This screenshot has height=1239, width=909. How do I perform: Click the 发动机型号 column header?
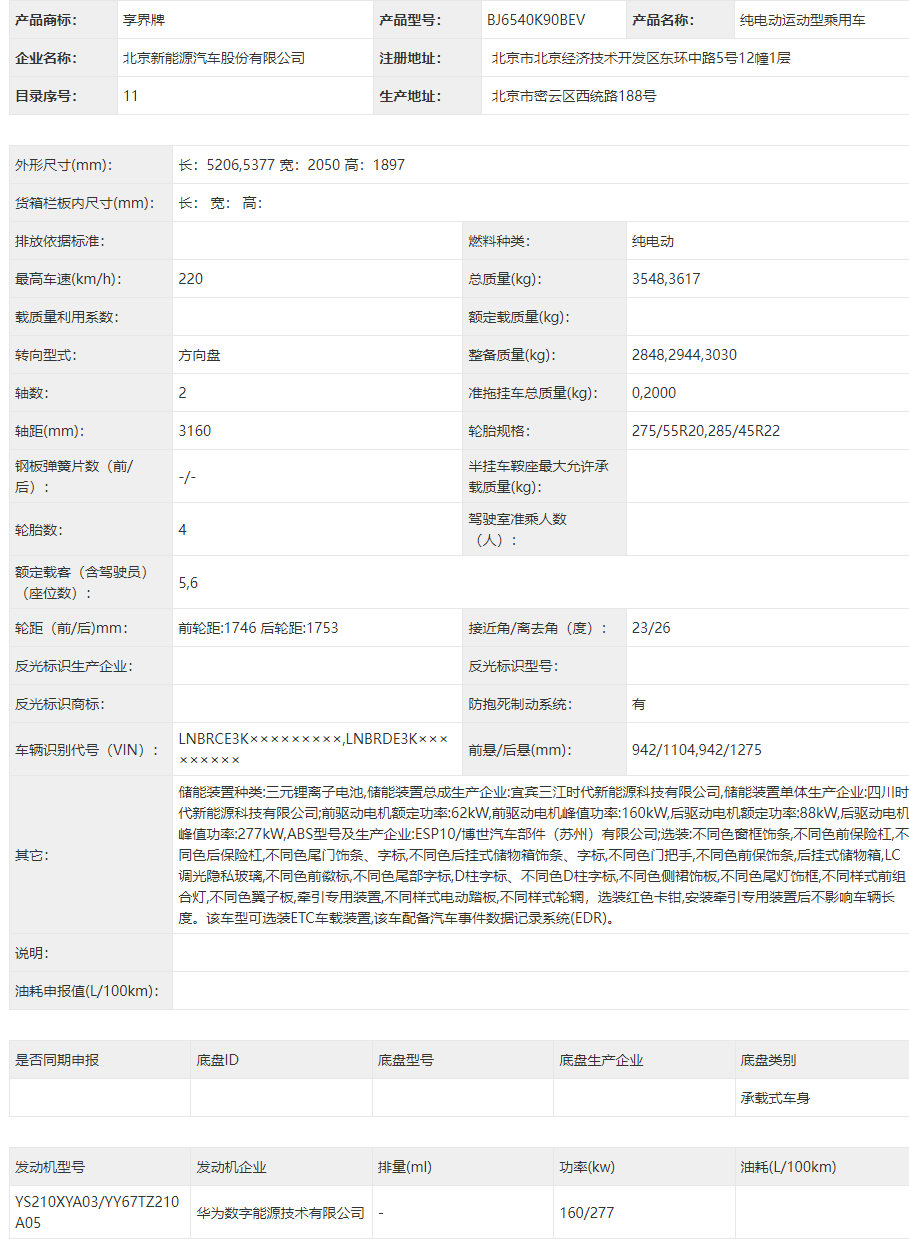[50, 1167]
